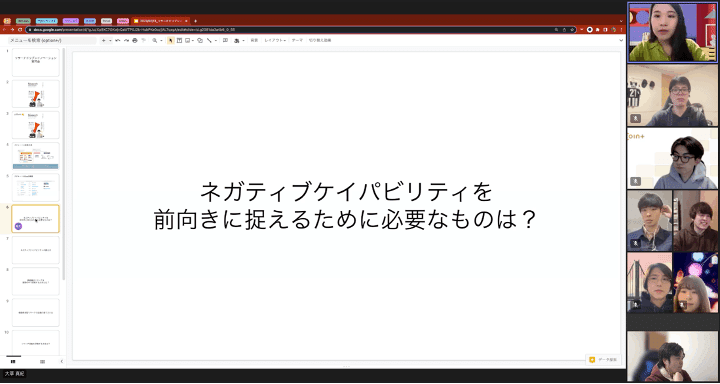Image resolution: width=720 pixels, height=384 pixels.
Task: Click the share icon in address bar
Action: [564, 29]
